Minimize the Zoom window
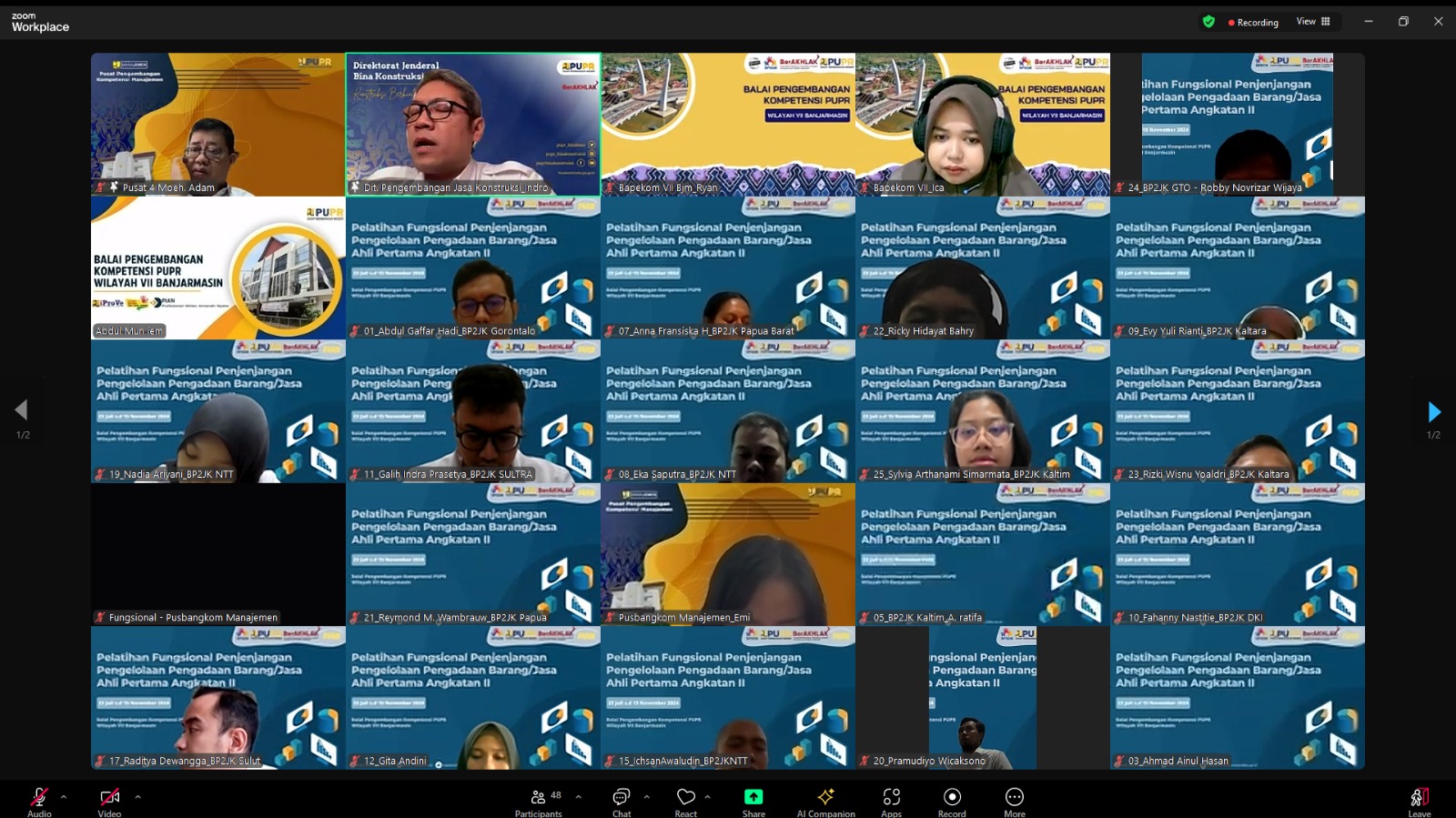Screen dimensions: 1456x818 (x=1369, y=21)
